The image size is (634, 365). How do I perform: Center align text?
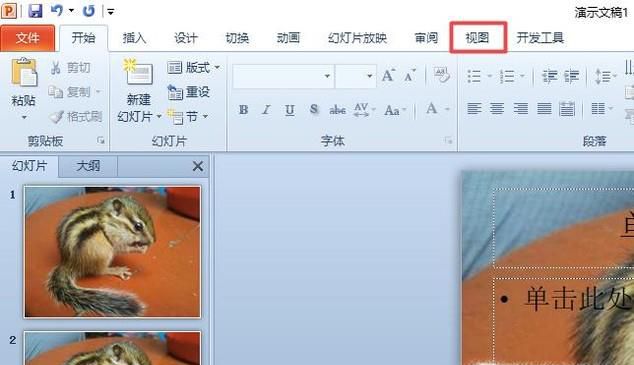click(497, 109)
